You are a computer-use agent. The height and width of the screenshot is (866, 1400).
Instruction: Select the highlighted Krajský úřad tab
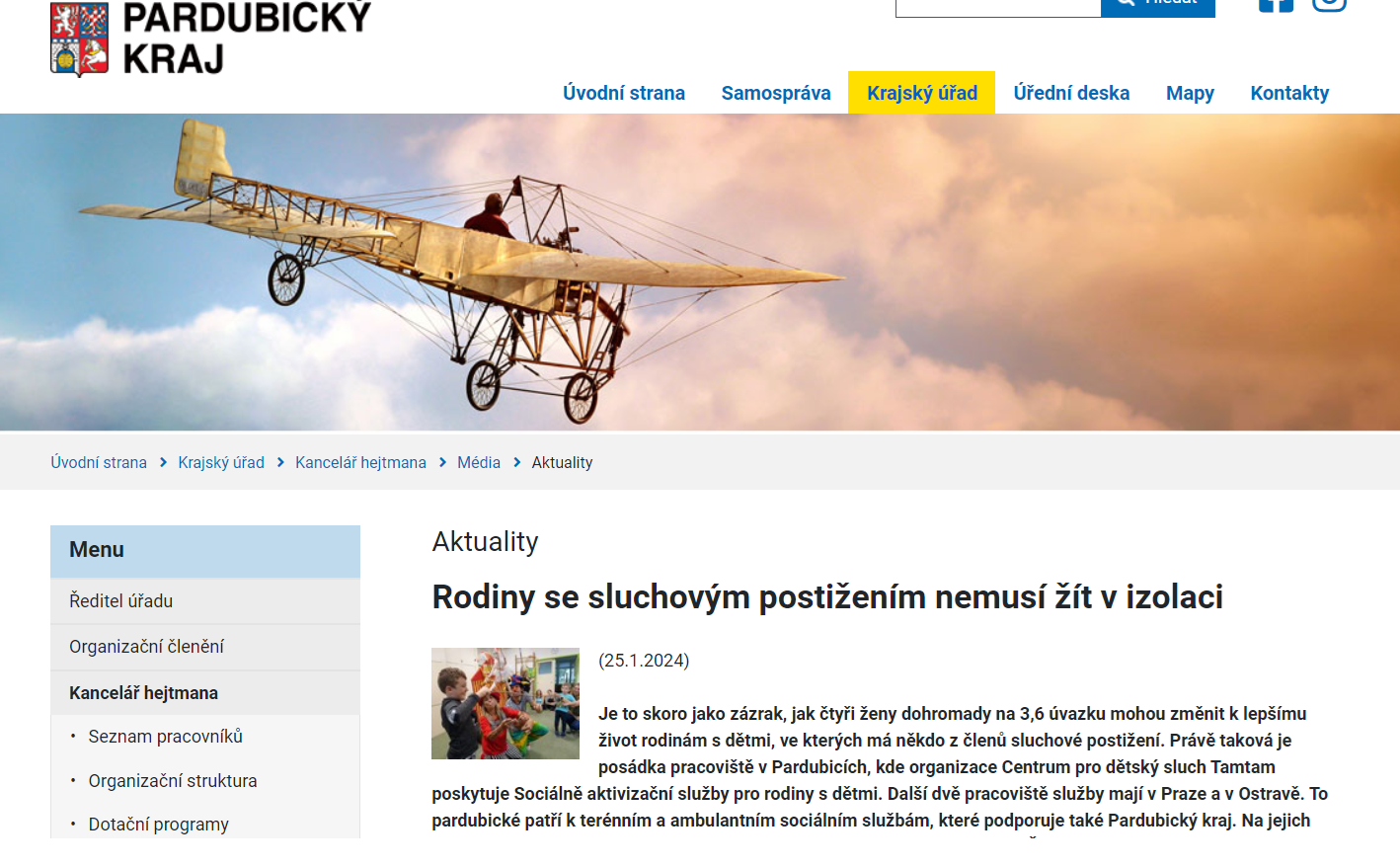click(x=921, y=93)
